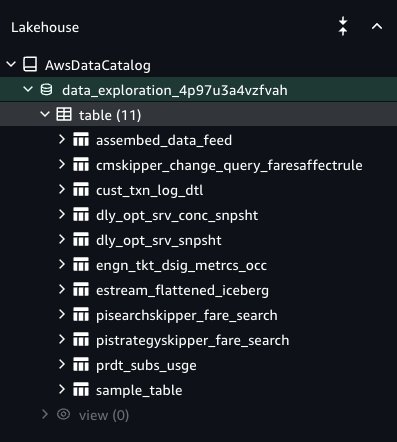The image size is (397, 442).
Task: Click the database icon beside data_exploration_4p97u3a4vzfvah
Action: [x=46, y=90]
